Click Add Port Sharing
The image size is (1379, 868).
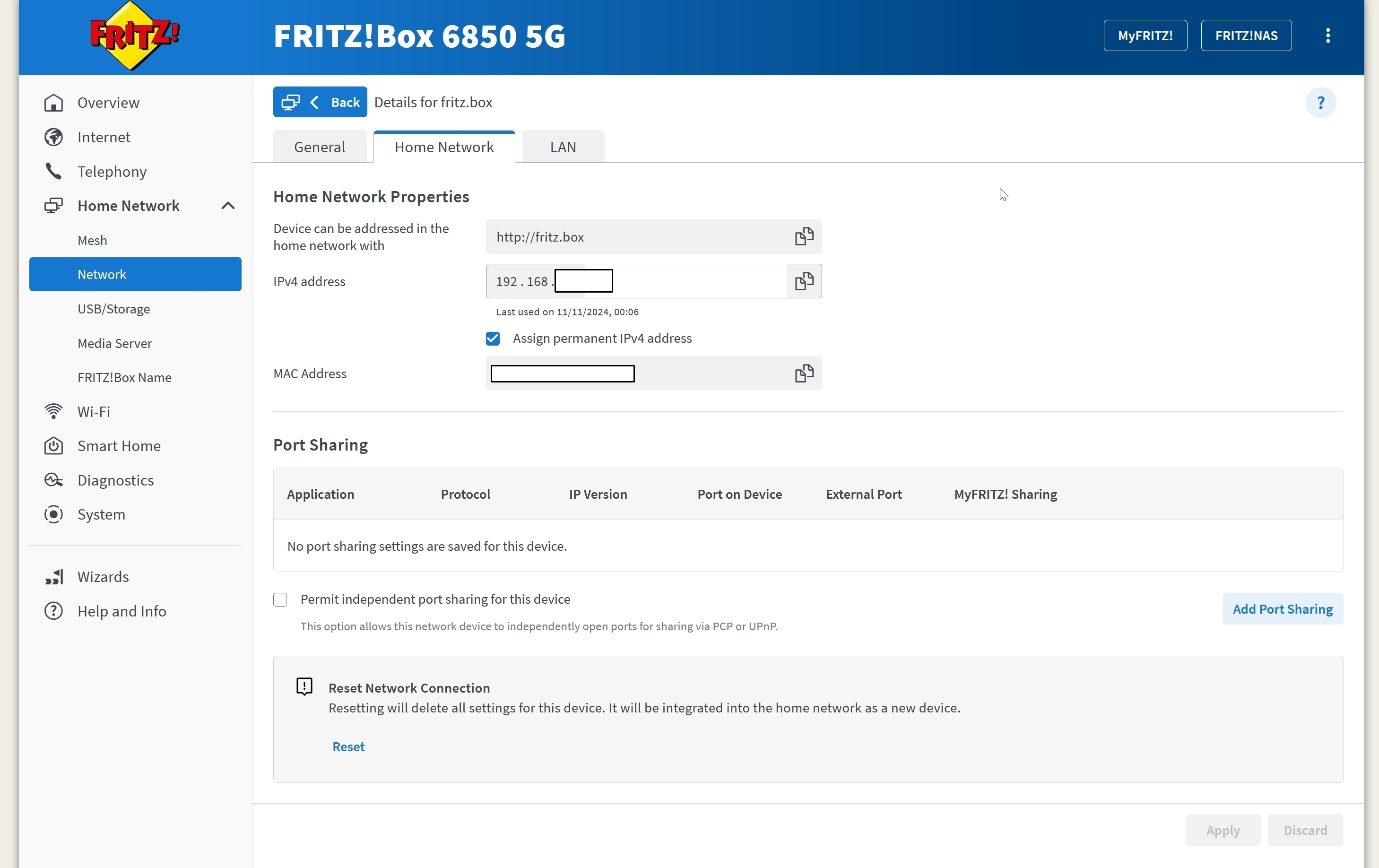1282,608
